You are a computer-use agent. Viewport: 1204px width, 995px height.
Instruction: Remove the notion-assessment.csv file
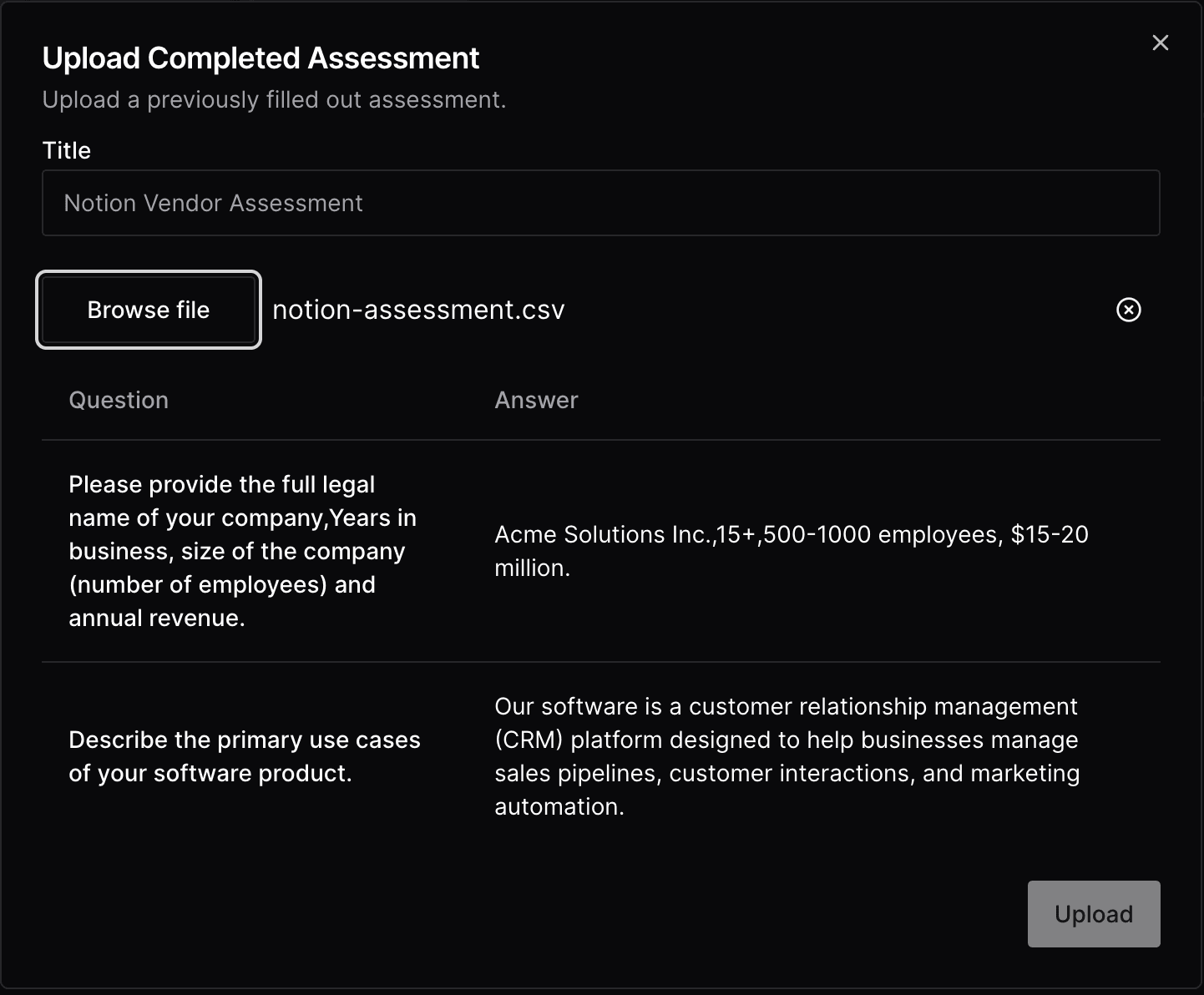point(1128,310)
